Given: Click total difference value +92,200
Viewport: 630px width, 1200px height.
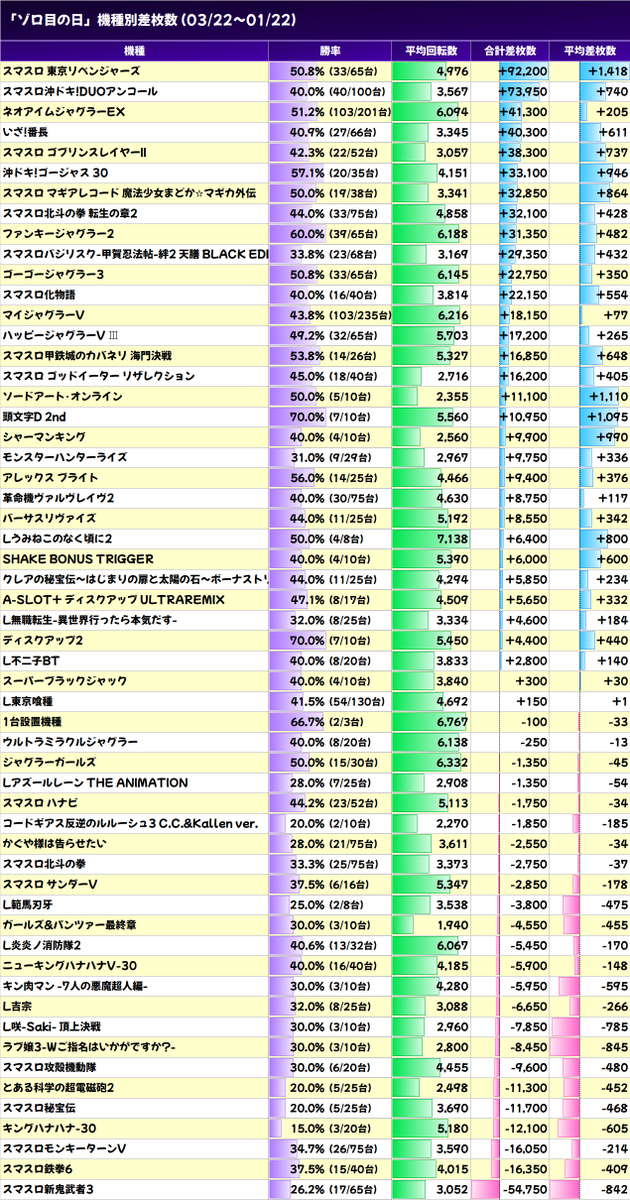Looking at the screenshot, I should point(523,71).
